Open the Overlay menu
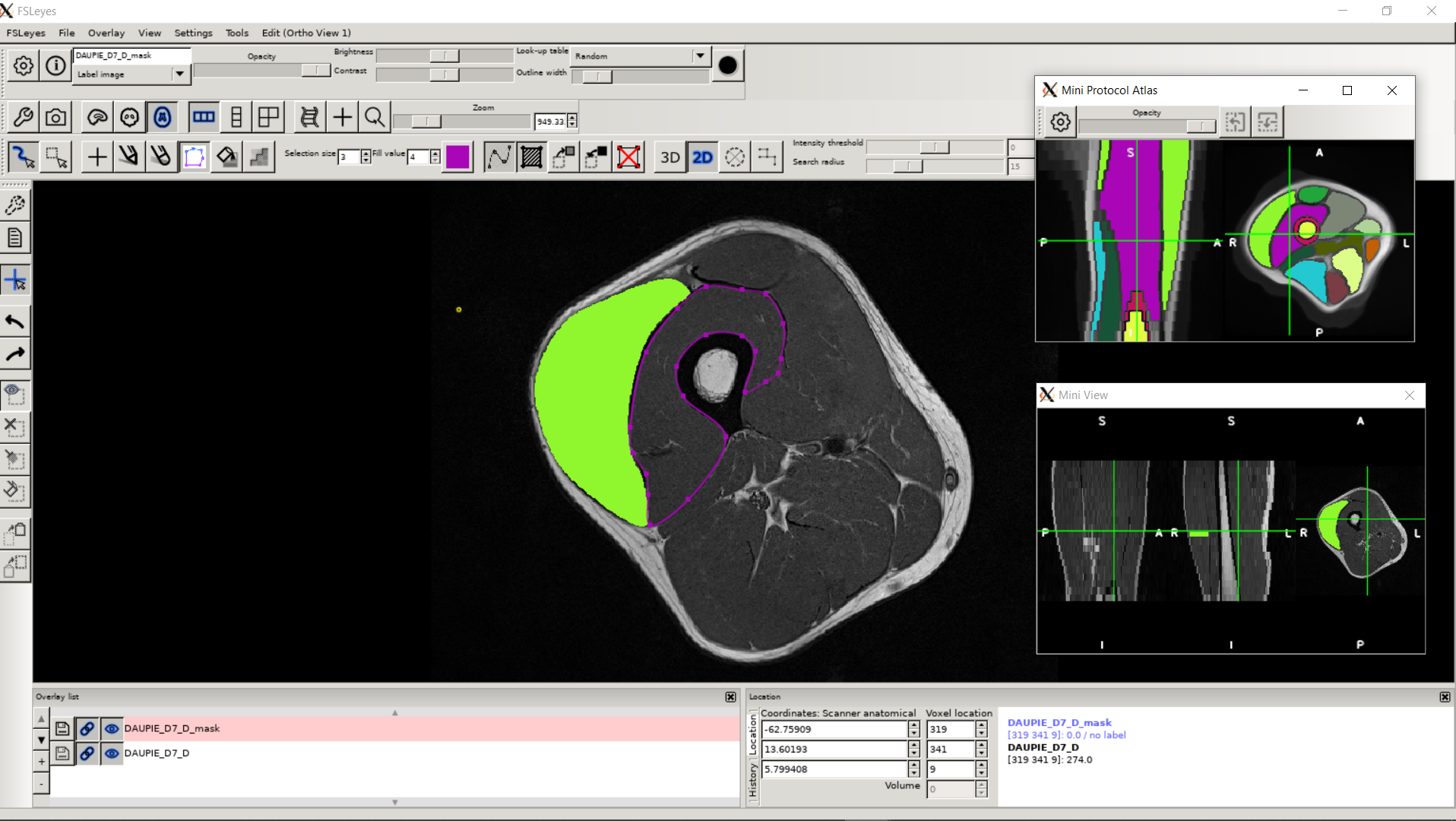 106,33
